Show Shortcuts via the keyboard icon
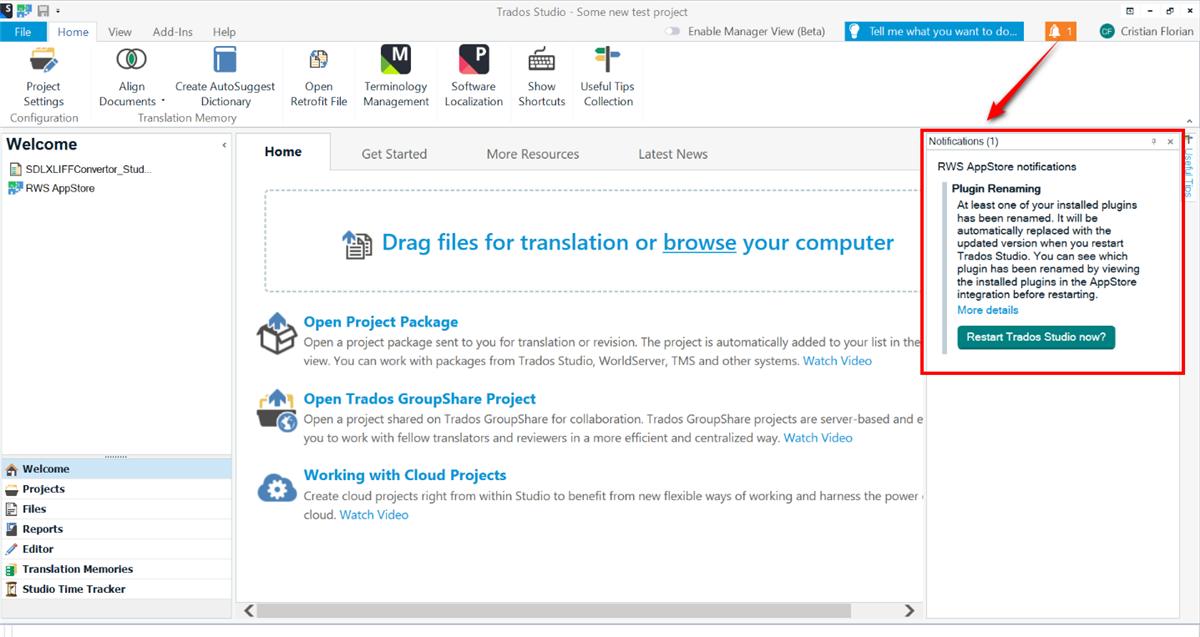This screenshot has width=1200, height=637. click(x=542, y=77)
